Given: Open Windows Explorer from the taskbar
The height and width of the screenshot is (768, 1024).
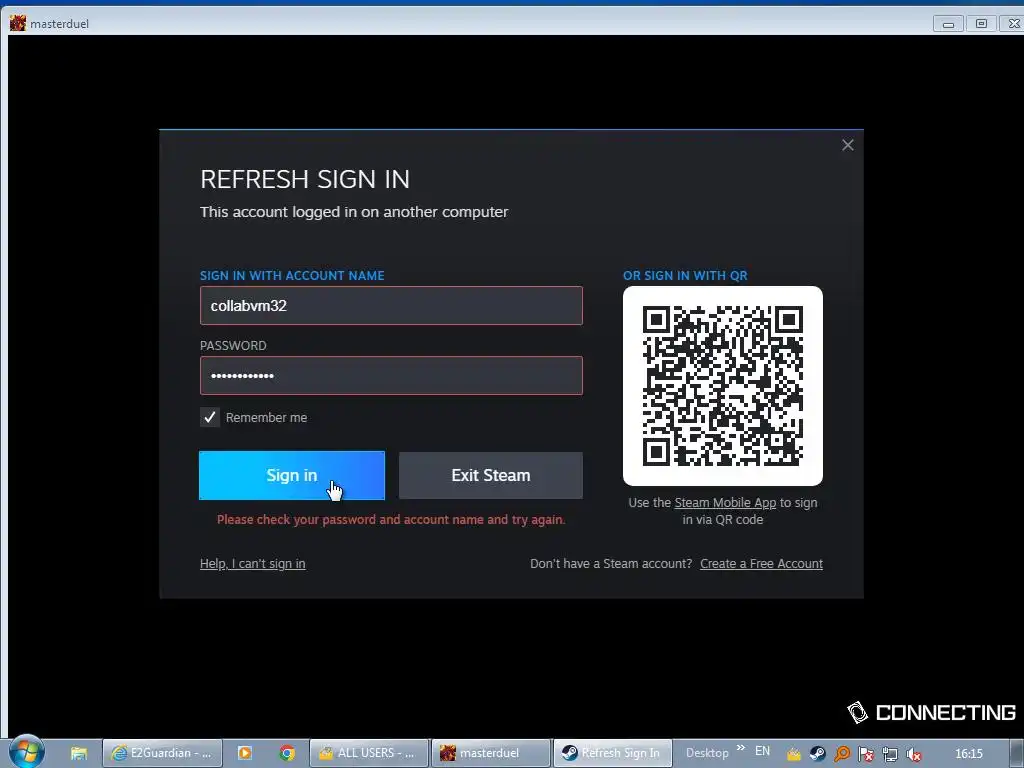Looking at the screenshot, I should 79,753.
